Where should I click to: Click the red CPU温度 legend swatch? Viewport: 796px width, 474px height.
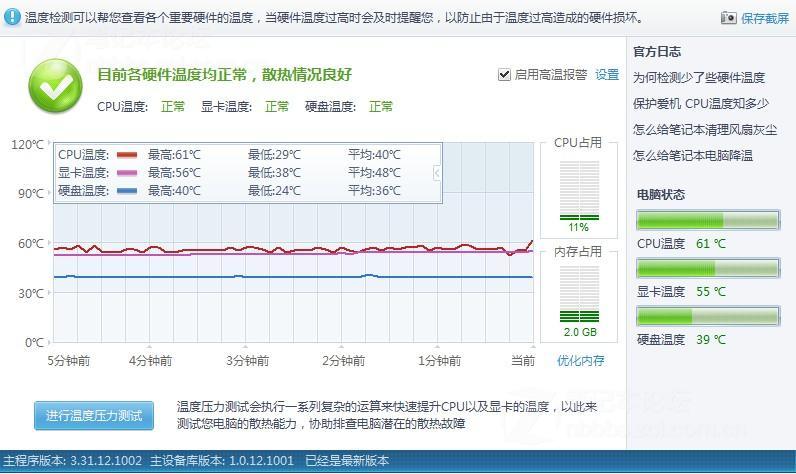click(x=127, y=155)
